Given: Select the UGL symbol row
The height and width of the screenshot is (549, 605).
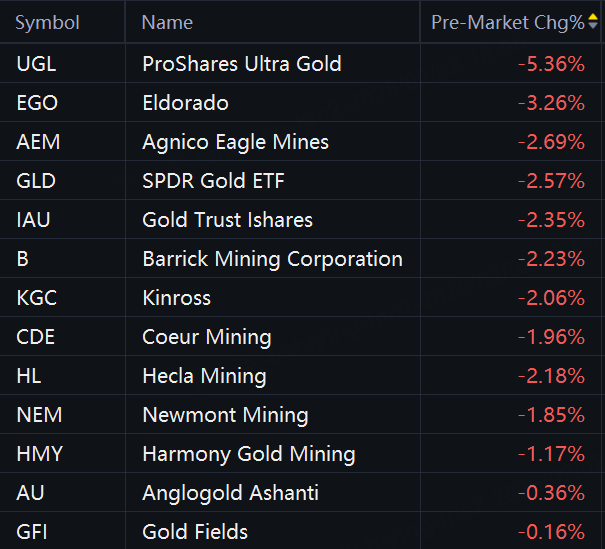Looking at the screenshot, I should point(37,64).
